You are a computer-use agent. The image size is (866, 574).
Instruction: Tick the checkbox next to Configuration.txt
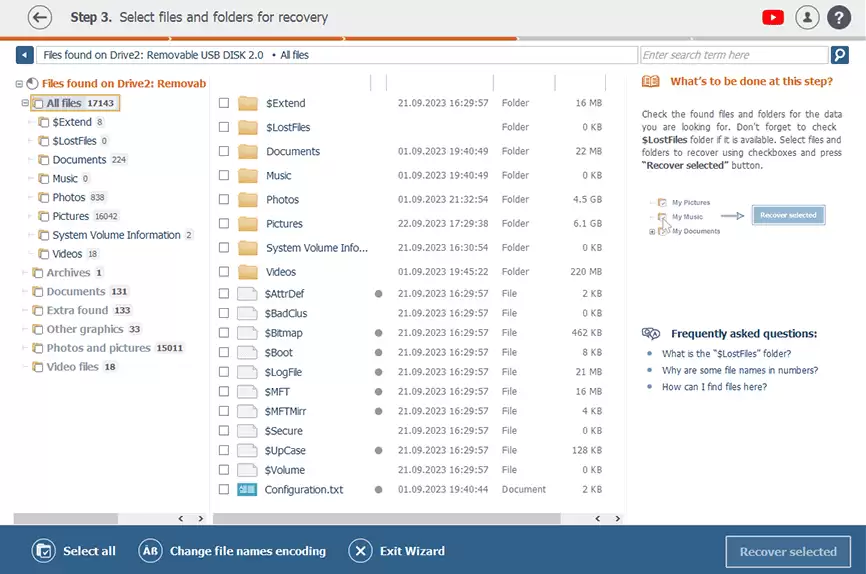pyautogui.click(x=224, y=490)
